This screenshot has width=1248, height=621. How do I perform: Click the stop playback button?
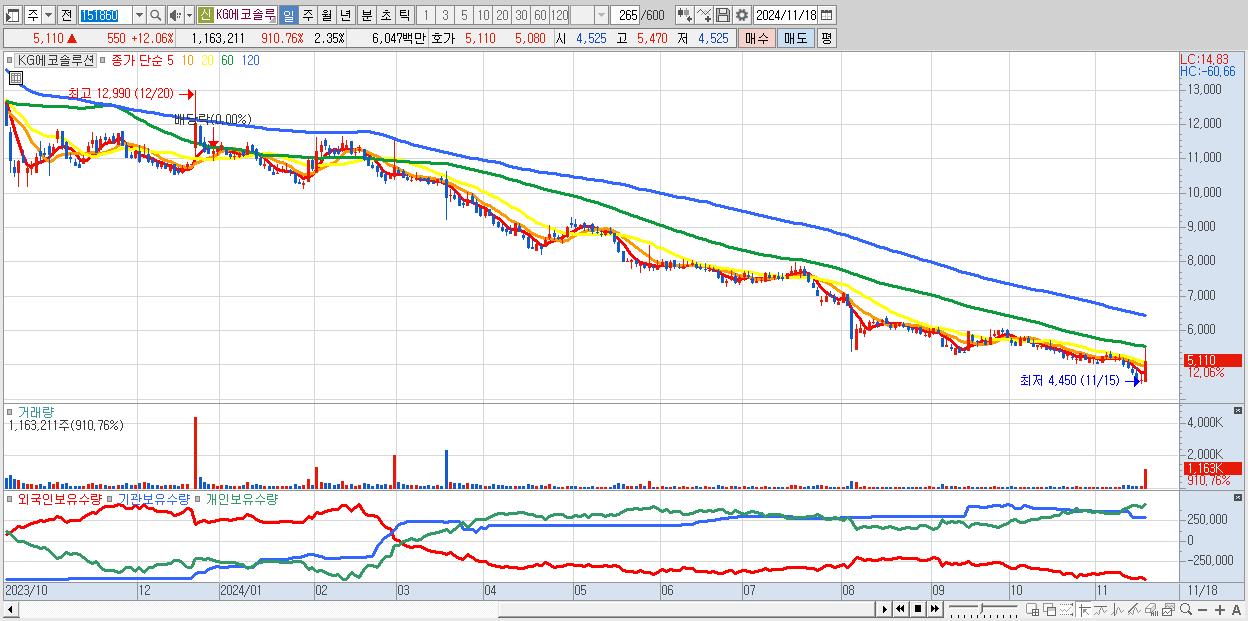[918, 608]
